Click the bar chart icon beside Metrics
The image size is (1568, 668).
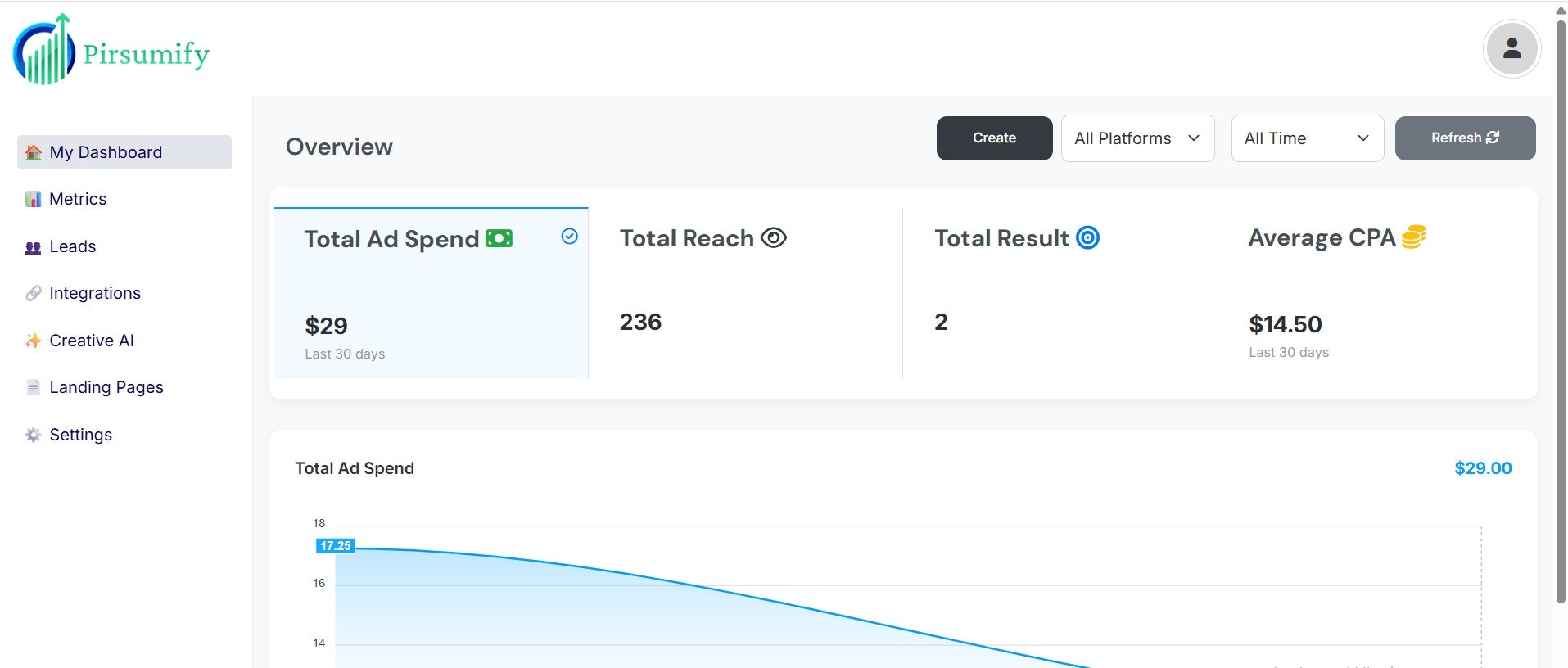point(33,199)
